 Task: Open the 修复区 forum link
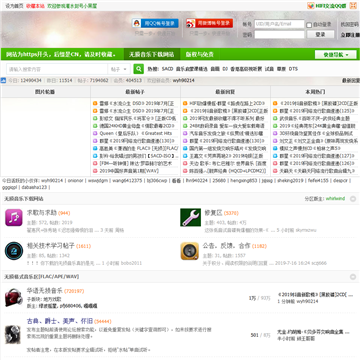pos(212,213)
